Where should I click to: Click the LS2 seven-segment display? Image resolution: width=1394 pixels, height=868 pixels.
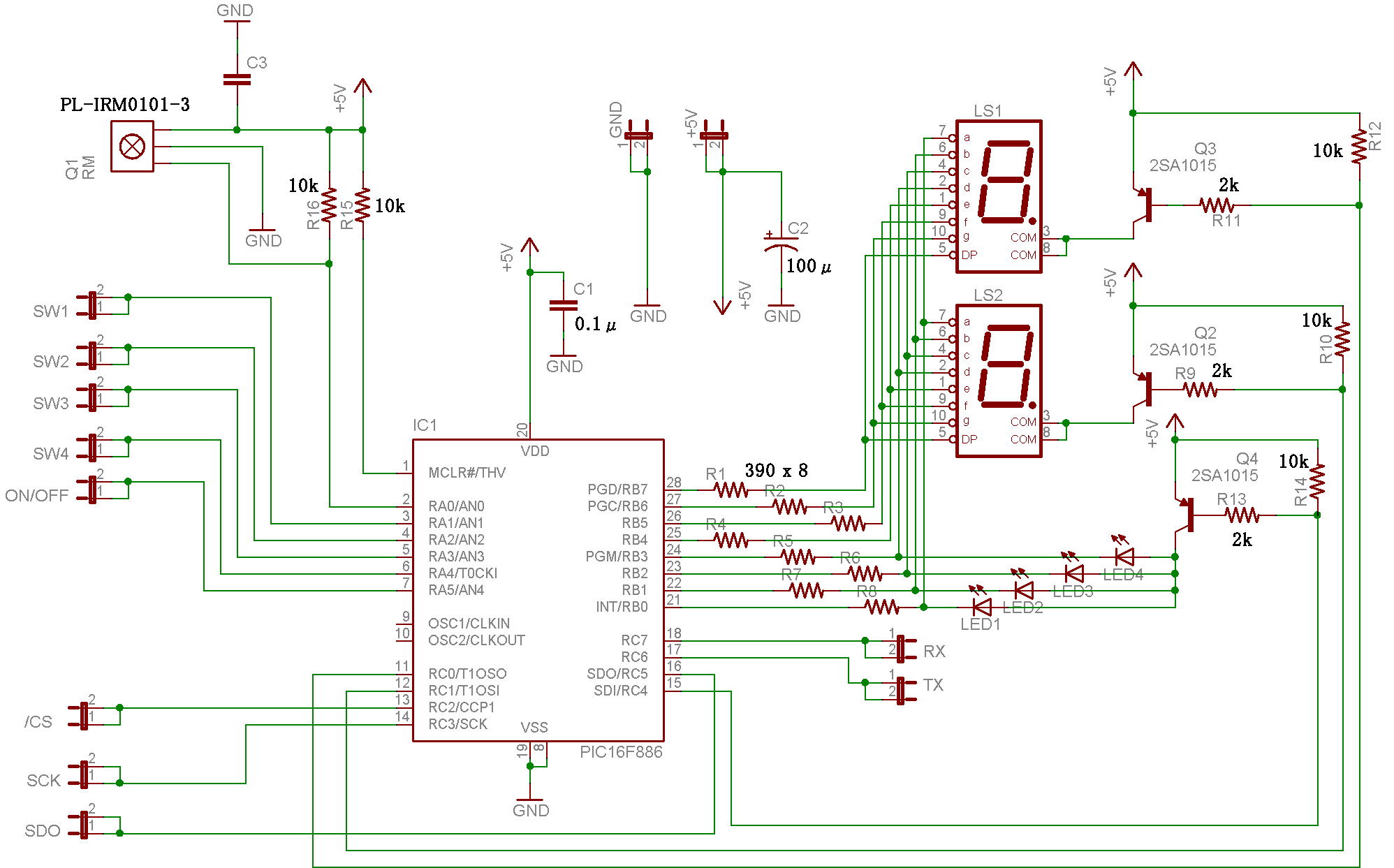coord(999,381)
